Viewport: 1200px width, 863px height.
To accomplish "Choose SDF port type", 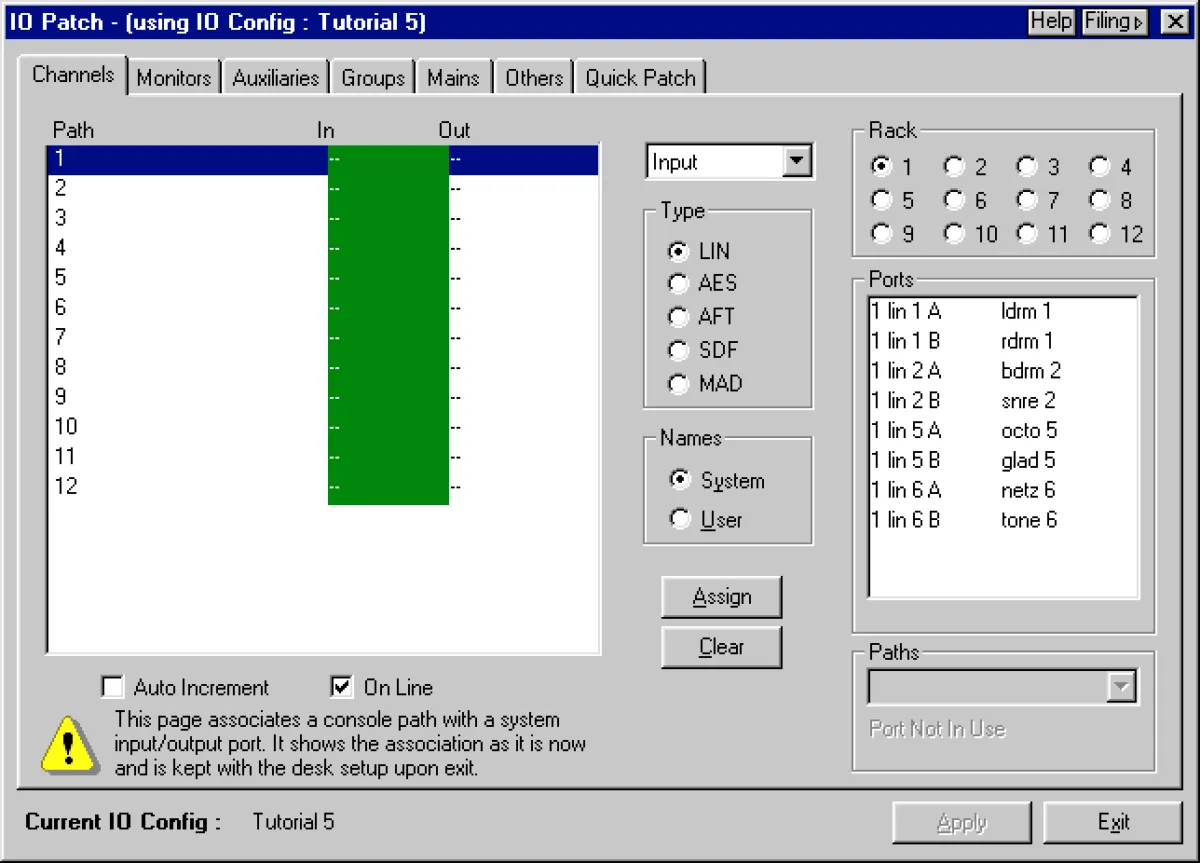I will point(703,351).
